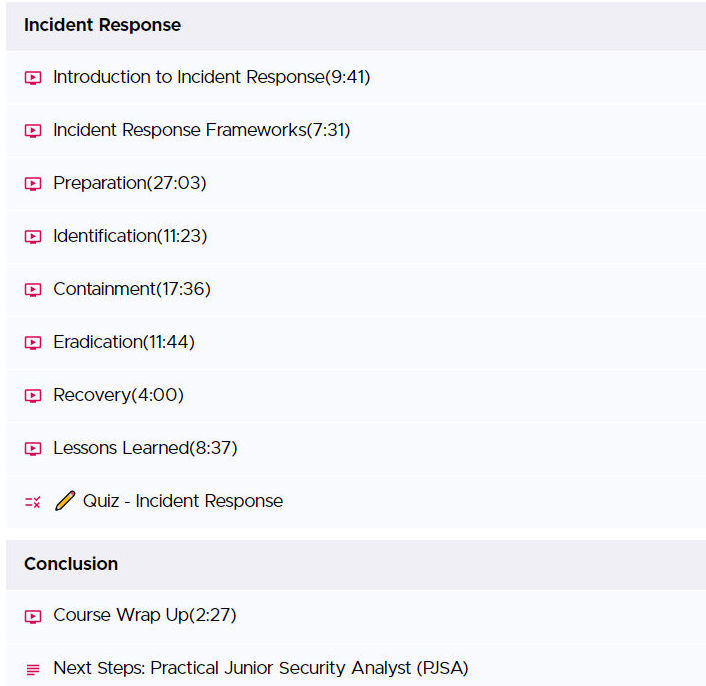Open Containment(17:36) lesson title

click(132, 289)
